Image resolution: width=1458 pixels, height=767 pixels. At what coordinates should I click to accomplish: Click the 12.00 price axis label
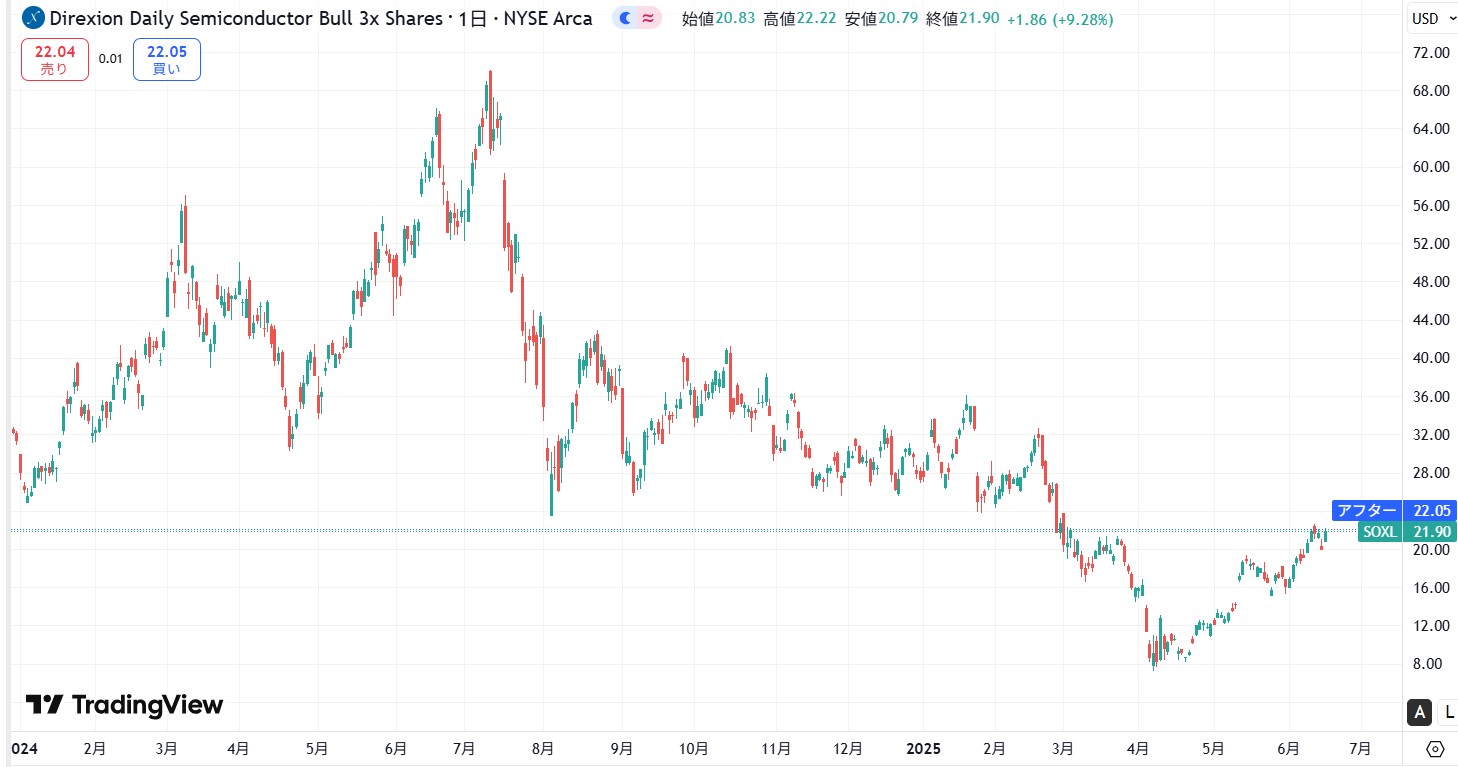click(1429, 626)
